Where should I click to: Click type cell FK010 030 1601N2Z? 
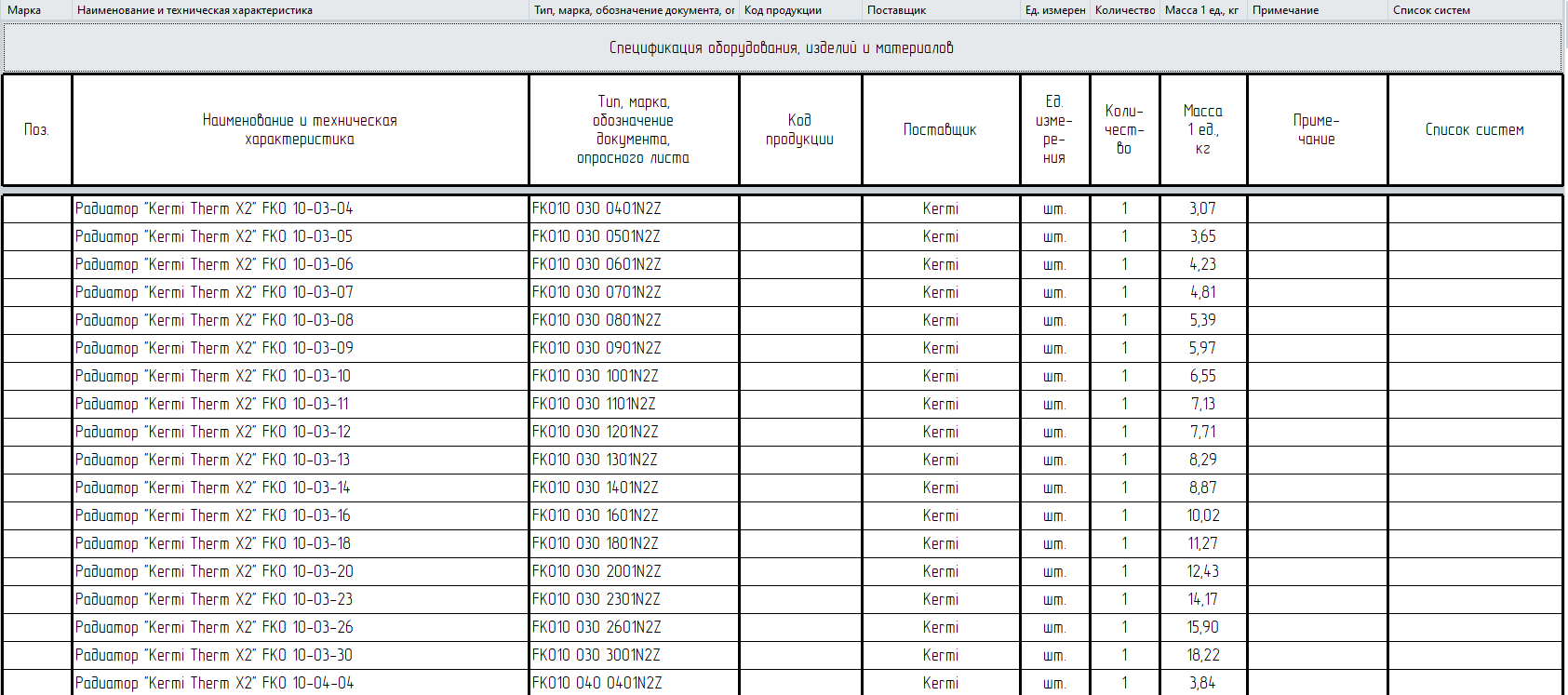(x=635, y=515)
